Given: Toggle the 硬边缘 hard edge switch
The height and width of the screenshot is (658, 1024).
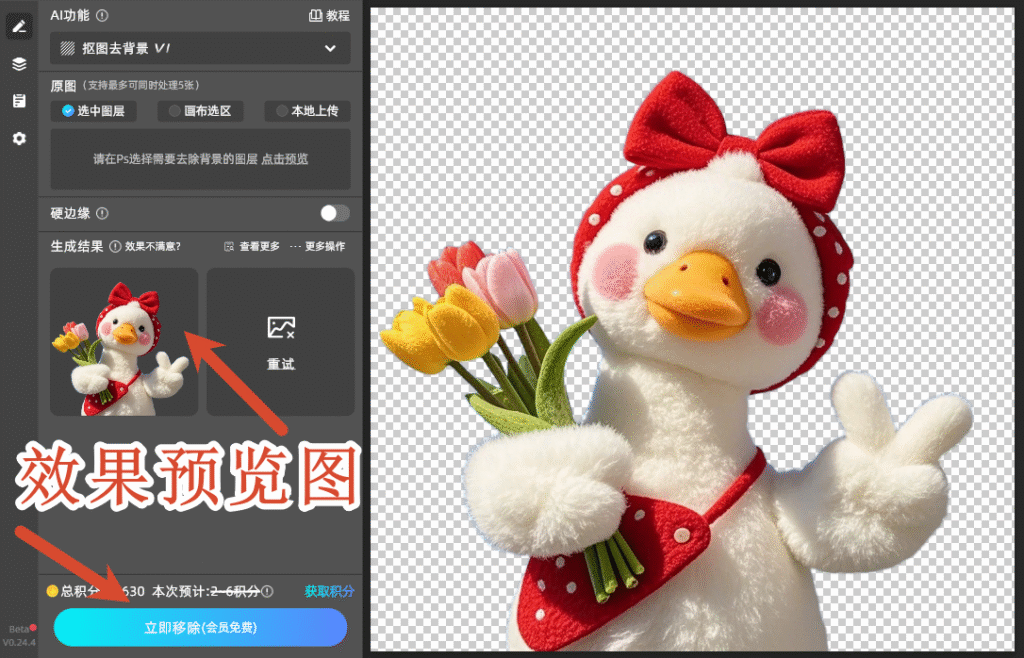Looking at the screenshot, I should click(335, 213).
